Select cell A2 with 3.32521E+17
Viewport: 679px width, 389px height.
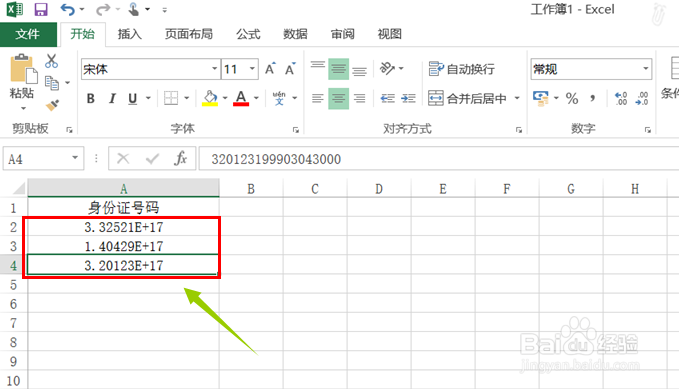[x=124, y=227]
